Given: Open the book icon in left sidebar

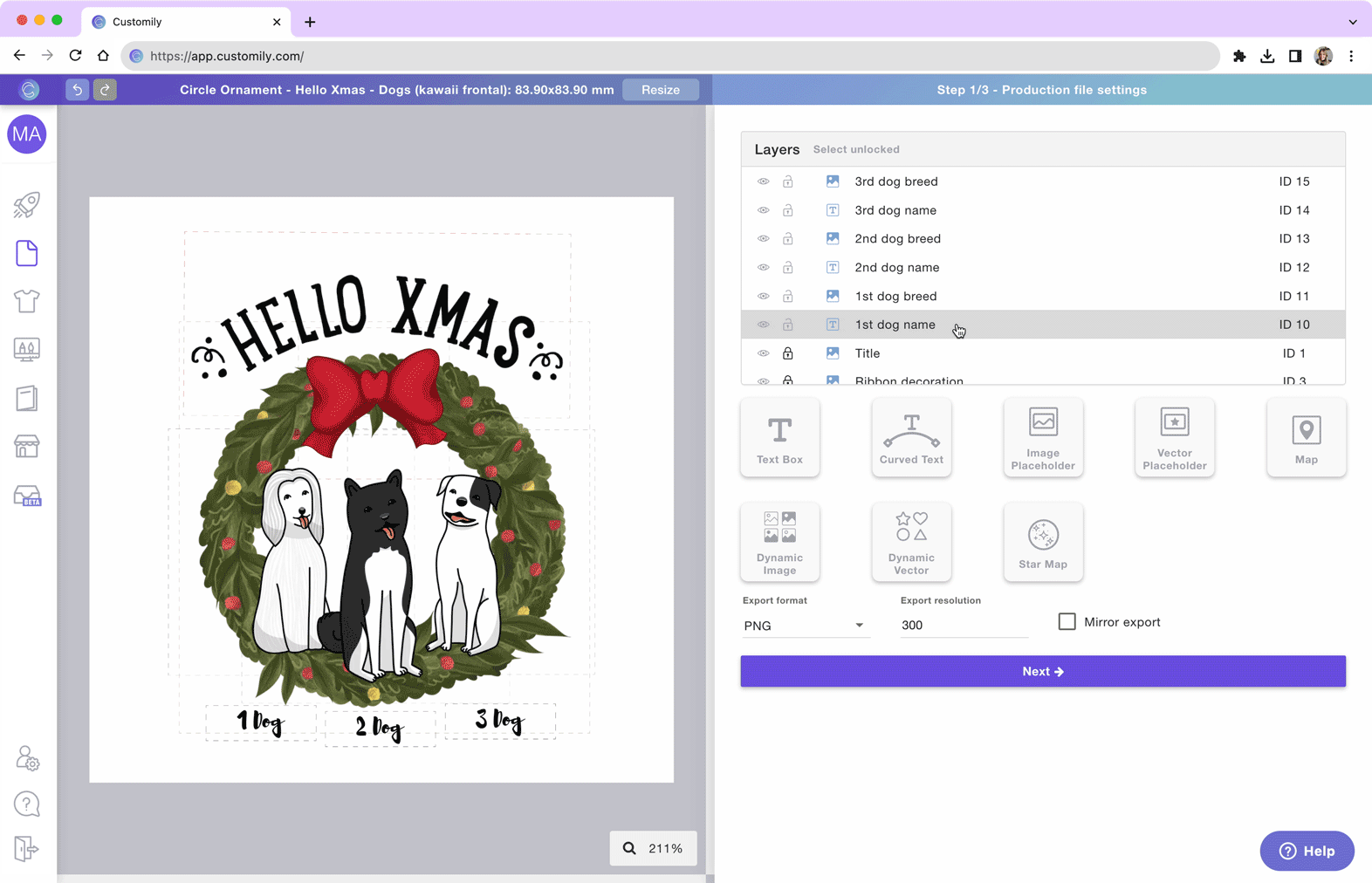Looking at the screenshot, I should point(27,398).
